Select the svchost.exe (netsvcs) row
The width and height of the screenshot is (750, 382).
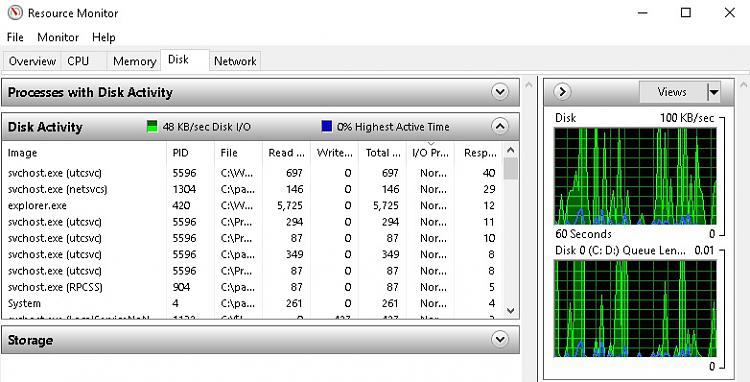tap(252, 189)
